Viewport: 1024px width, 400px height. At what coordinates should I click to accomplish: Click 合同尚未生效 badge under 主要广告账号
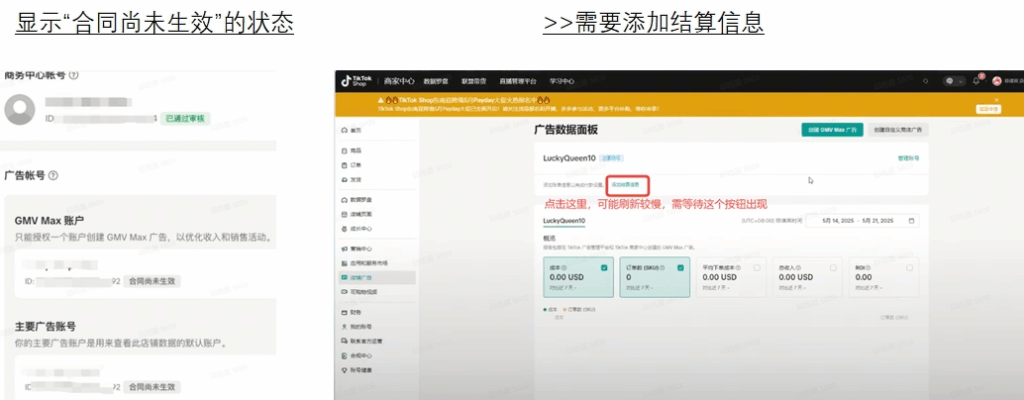[152, 387]
